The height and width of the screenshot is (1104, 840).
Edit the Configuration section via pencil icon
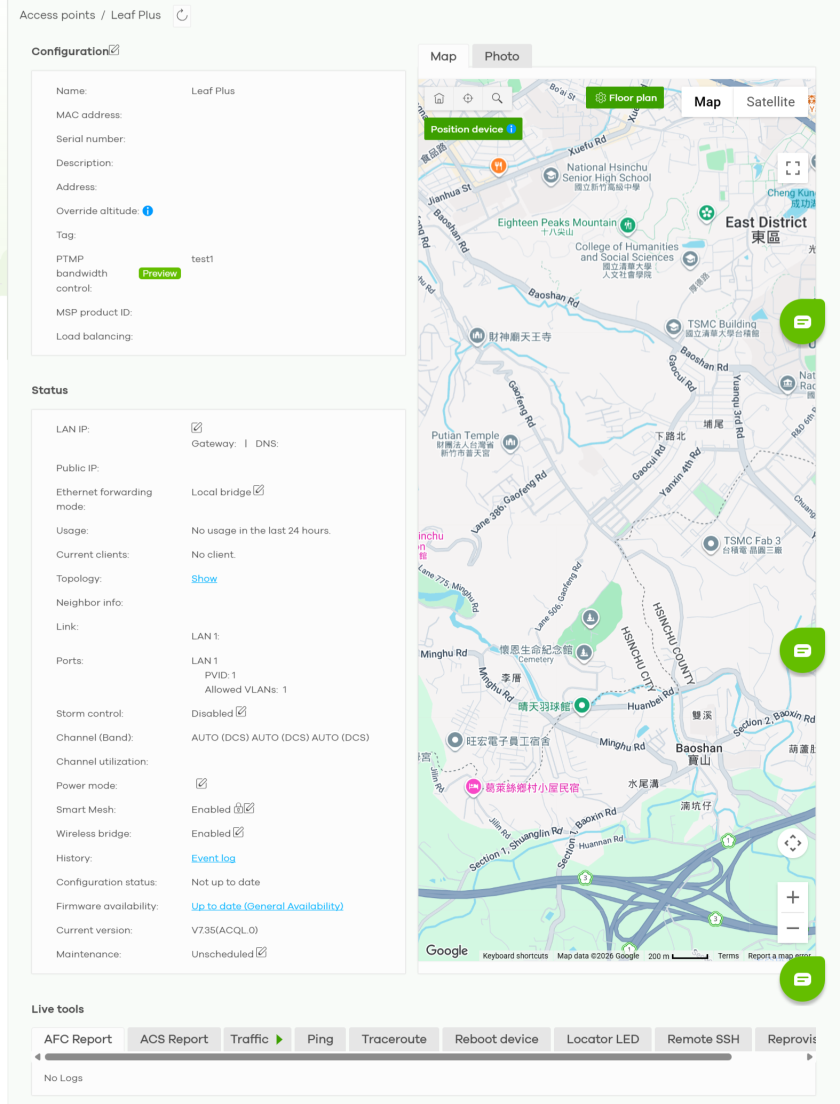pos(114,50)
